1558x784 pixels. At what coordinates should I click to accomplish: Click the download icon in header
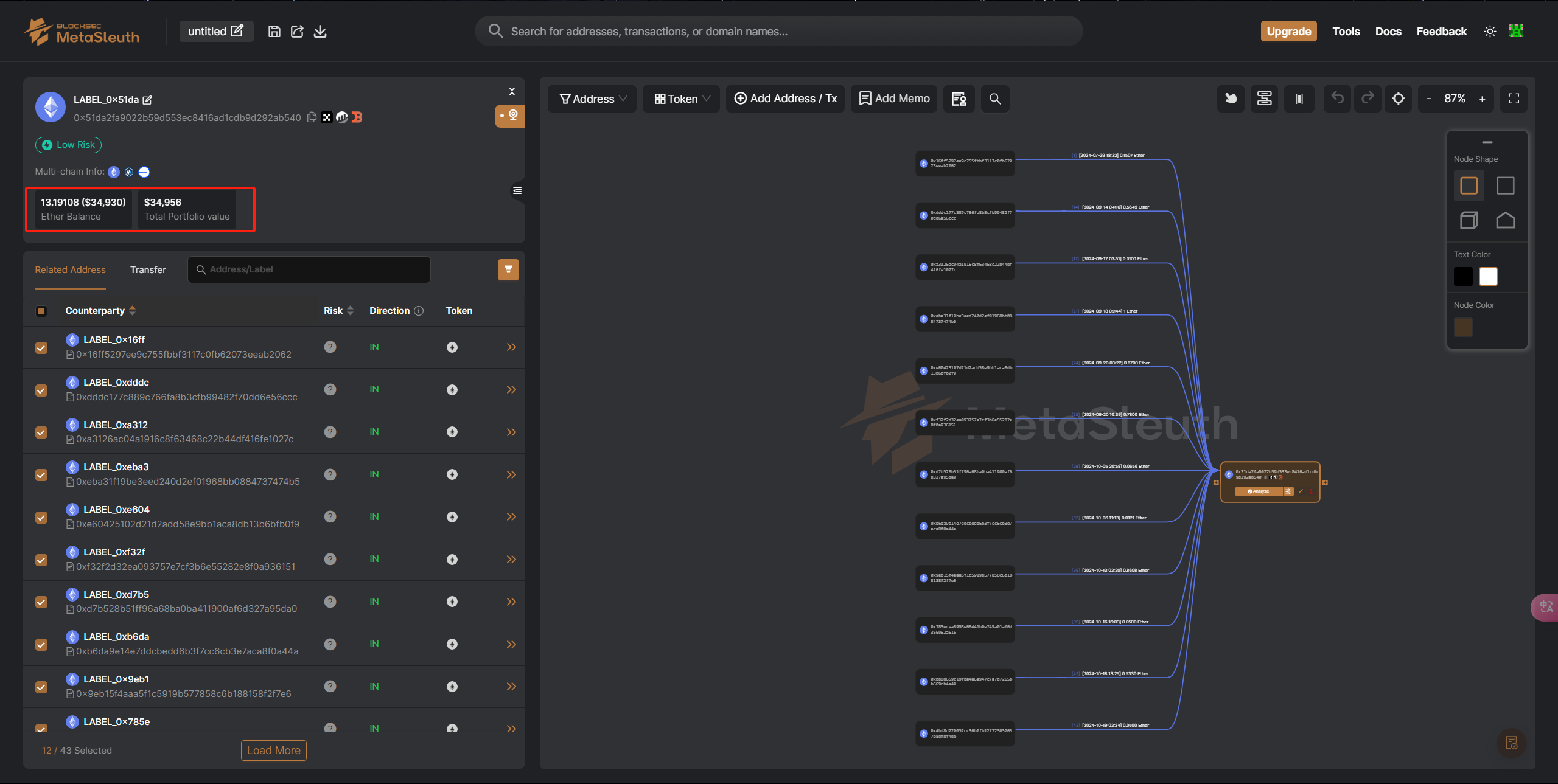tap(320, 32)
